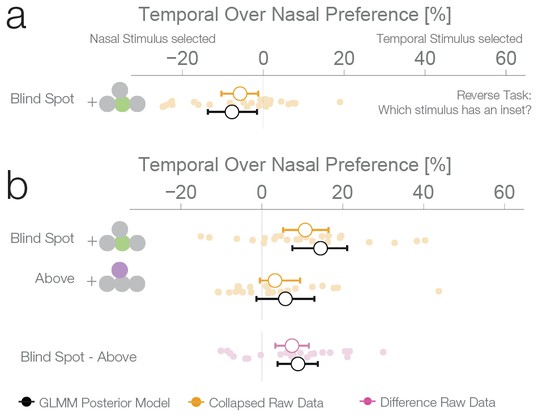
Task: Click the orange mean marker in Above row
Action: (275, 280)
